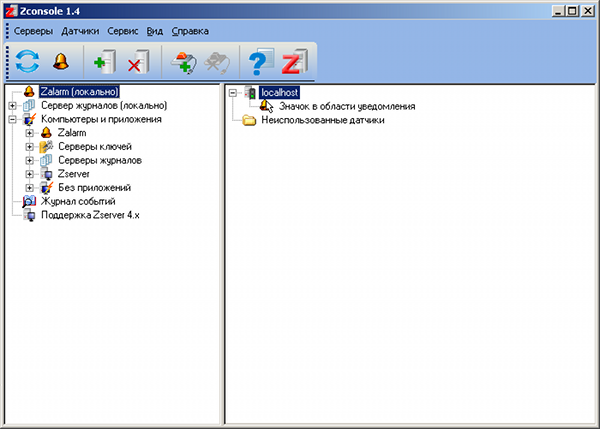Image resolution: width=600 pixels, height=429 pixels.
Task: Click the computer icon beside Zserver
Action: [x=46, y=174]
